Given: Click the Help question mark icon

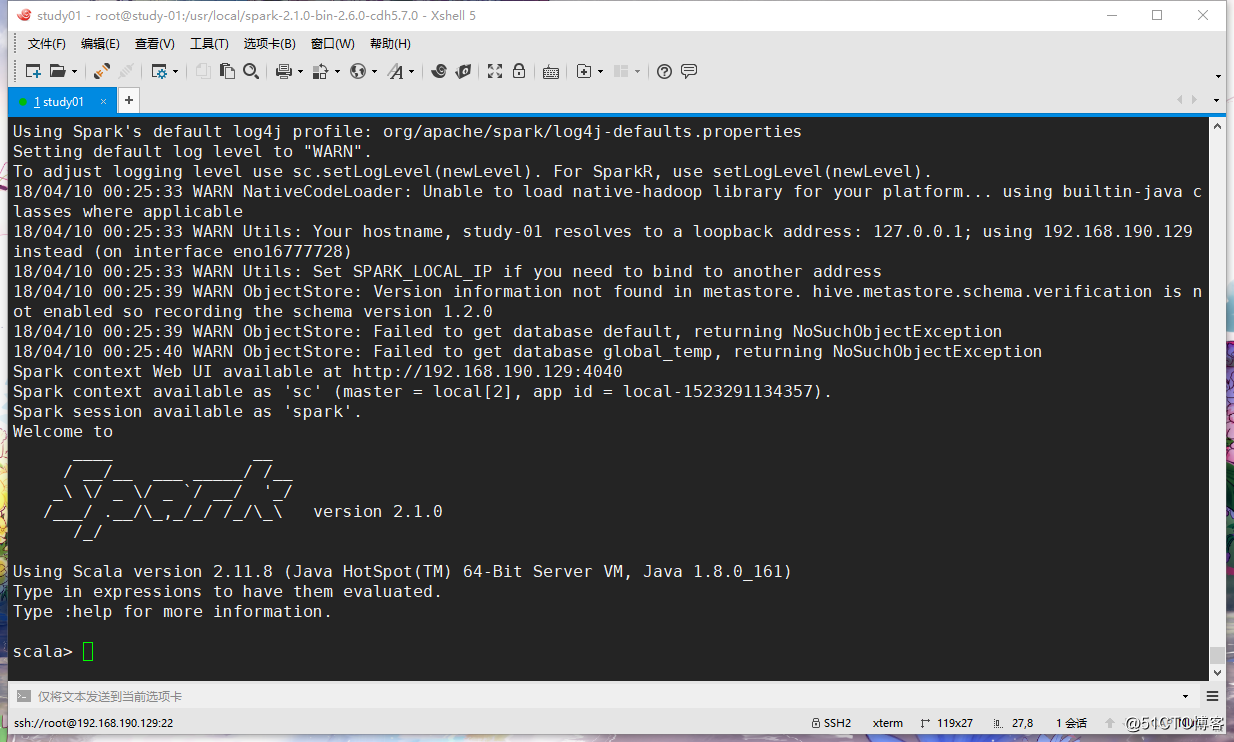Looking at the screenshot, I should pyautogui.click(x=664, y=71).
